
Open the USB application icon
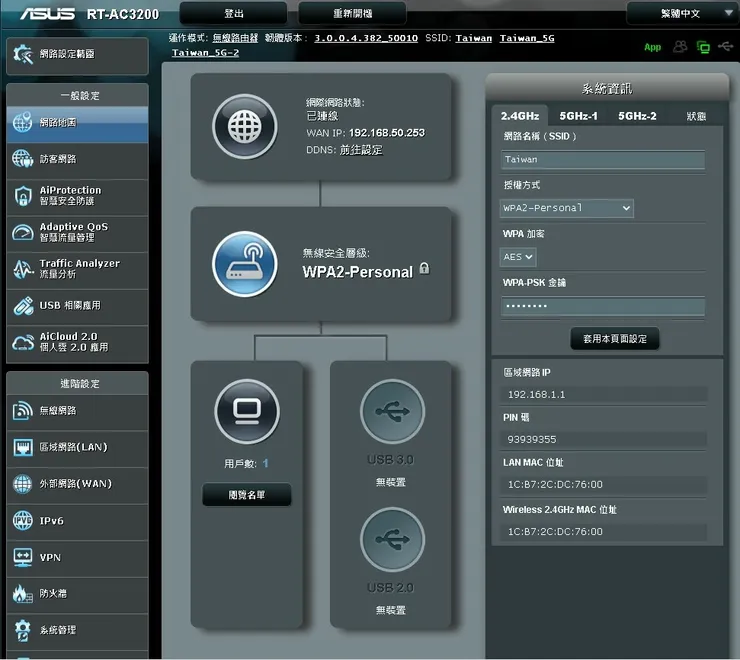click(23, 305)
